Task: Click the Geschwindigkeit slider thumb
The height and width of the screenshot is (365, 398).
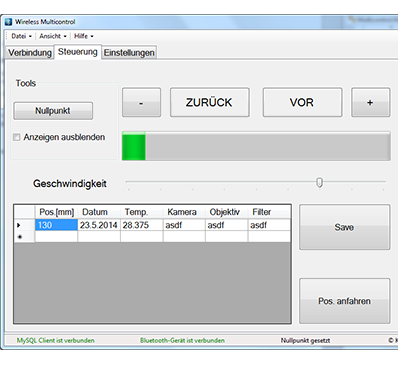Action: pos(319,183)
